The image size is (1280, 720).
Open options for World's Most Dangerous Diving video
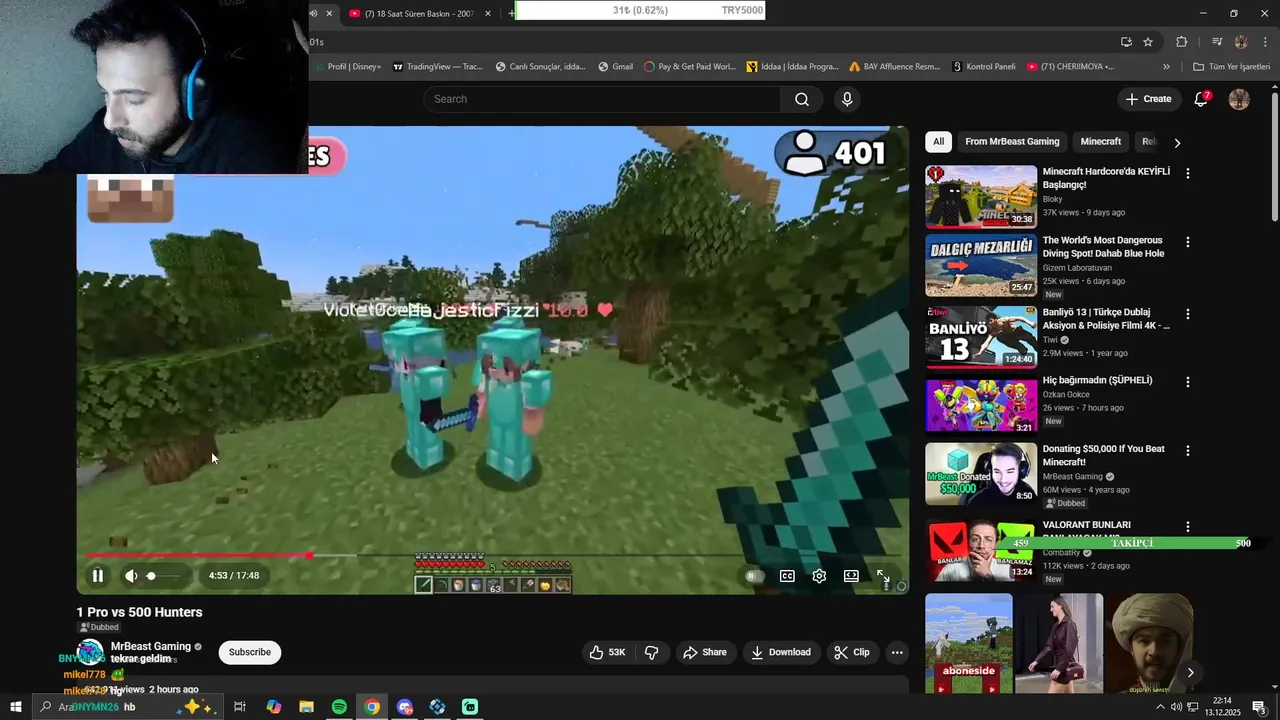pos(1188,242)
